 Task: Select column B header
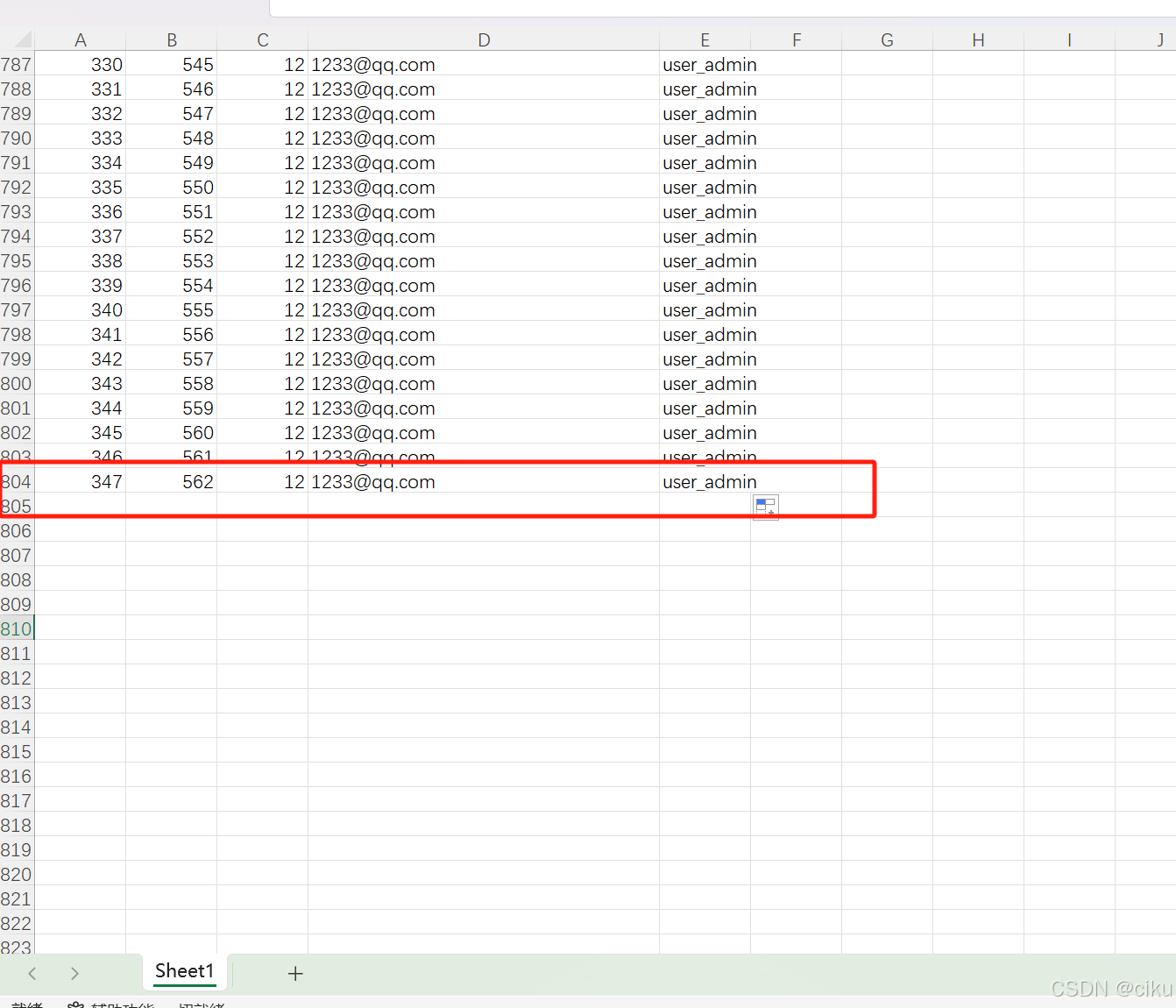pyautogui.click(x=172, y=39)
